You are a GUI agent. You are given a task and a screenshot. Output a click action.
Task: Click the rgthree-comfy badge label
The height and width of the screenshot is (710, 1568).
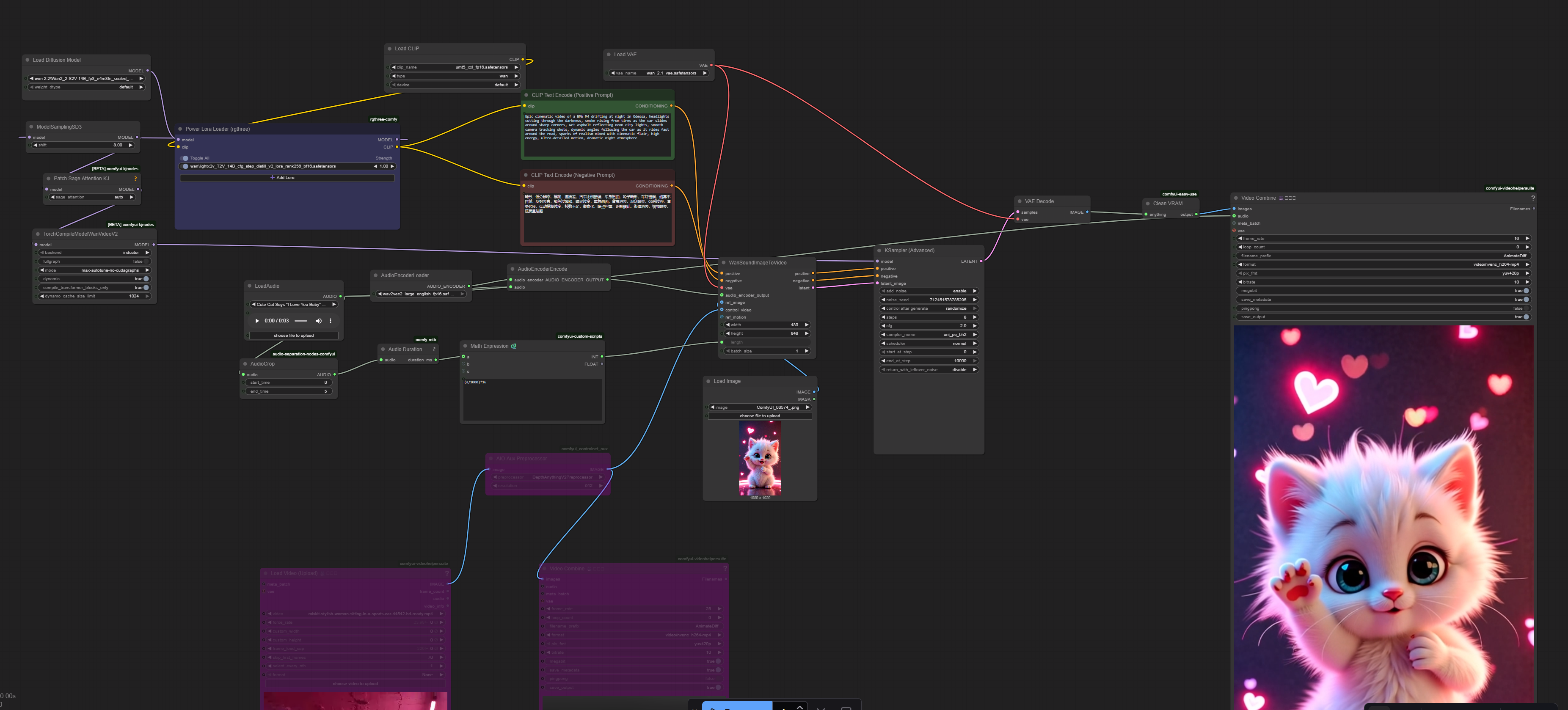coord(383,119)
